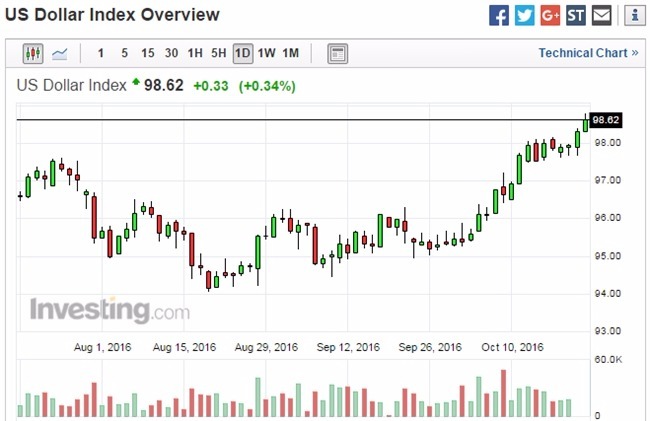
Task: Share chart on Google Plus
Action: 550,15
